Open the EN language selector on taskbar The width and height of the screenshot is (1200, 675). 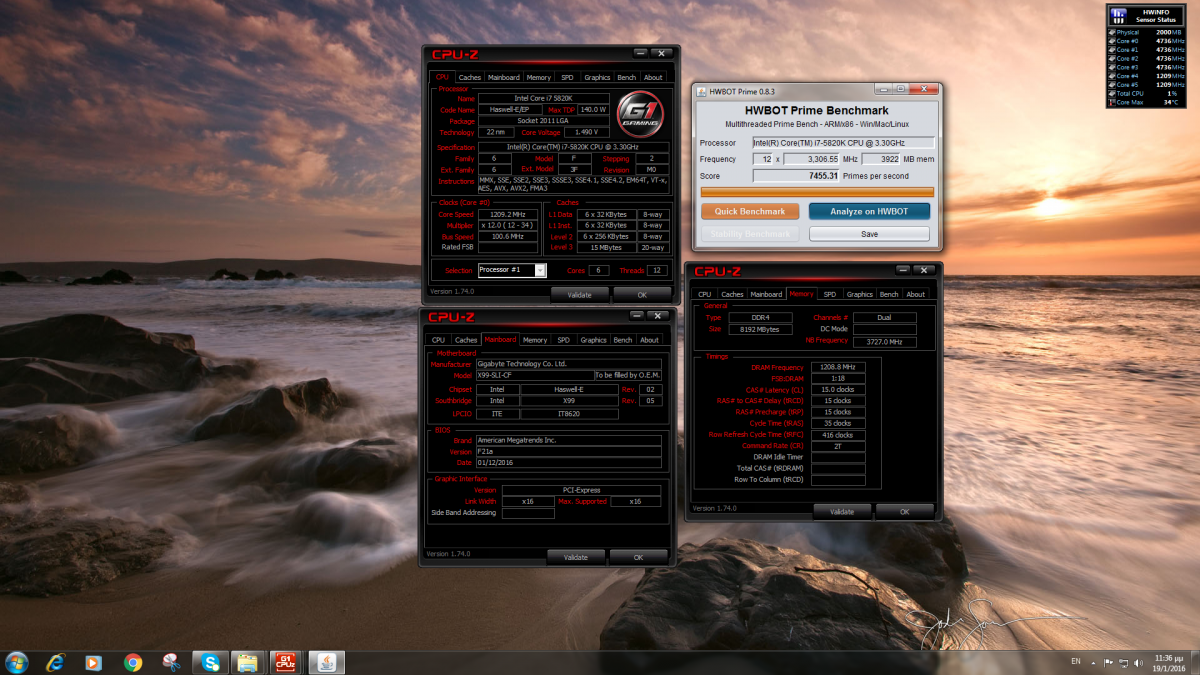click(x=1076, y=662)
